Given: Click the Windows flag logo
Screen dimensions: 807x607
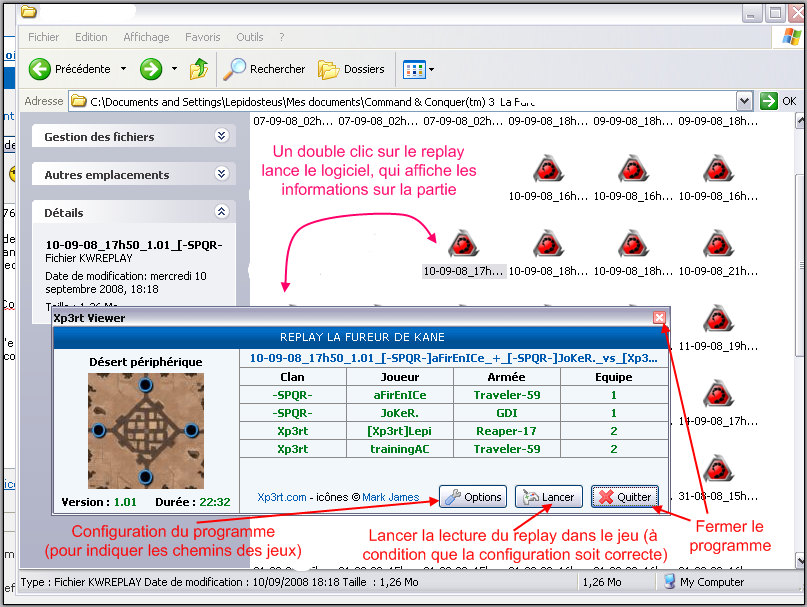Looking at the screenshot, I should (x=791, y=37).
